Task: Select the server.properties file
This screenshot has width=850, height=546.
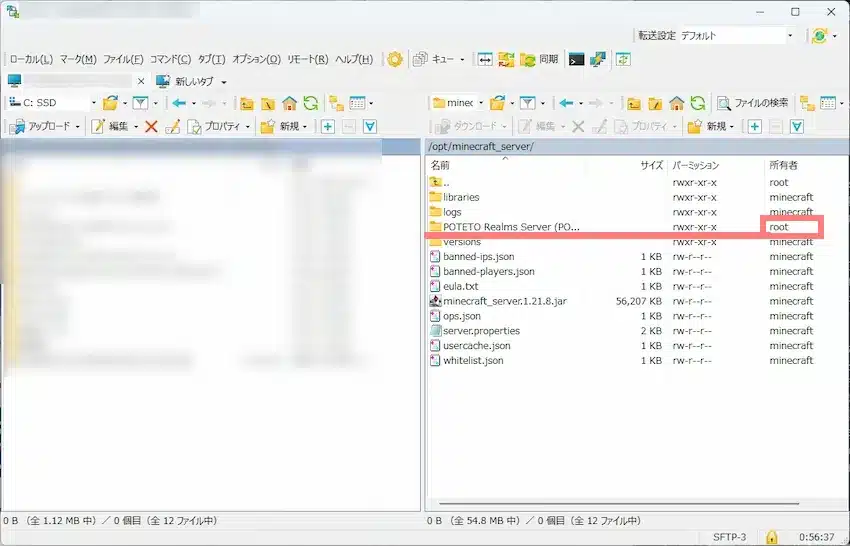Action: [481, 331]
